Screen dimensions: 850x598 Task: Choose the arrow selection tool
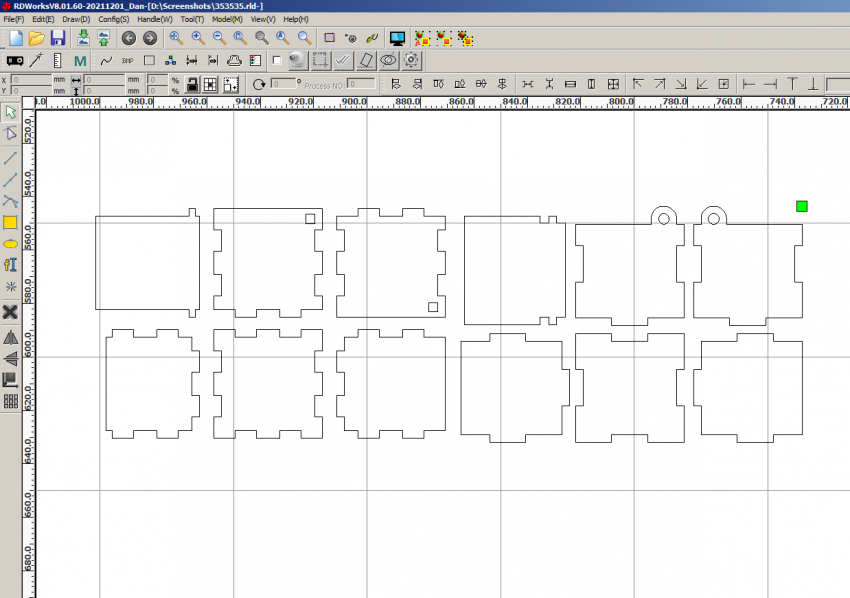[x=11, y=111]
